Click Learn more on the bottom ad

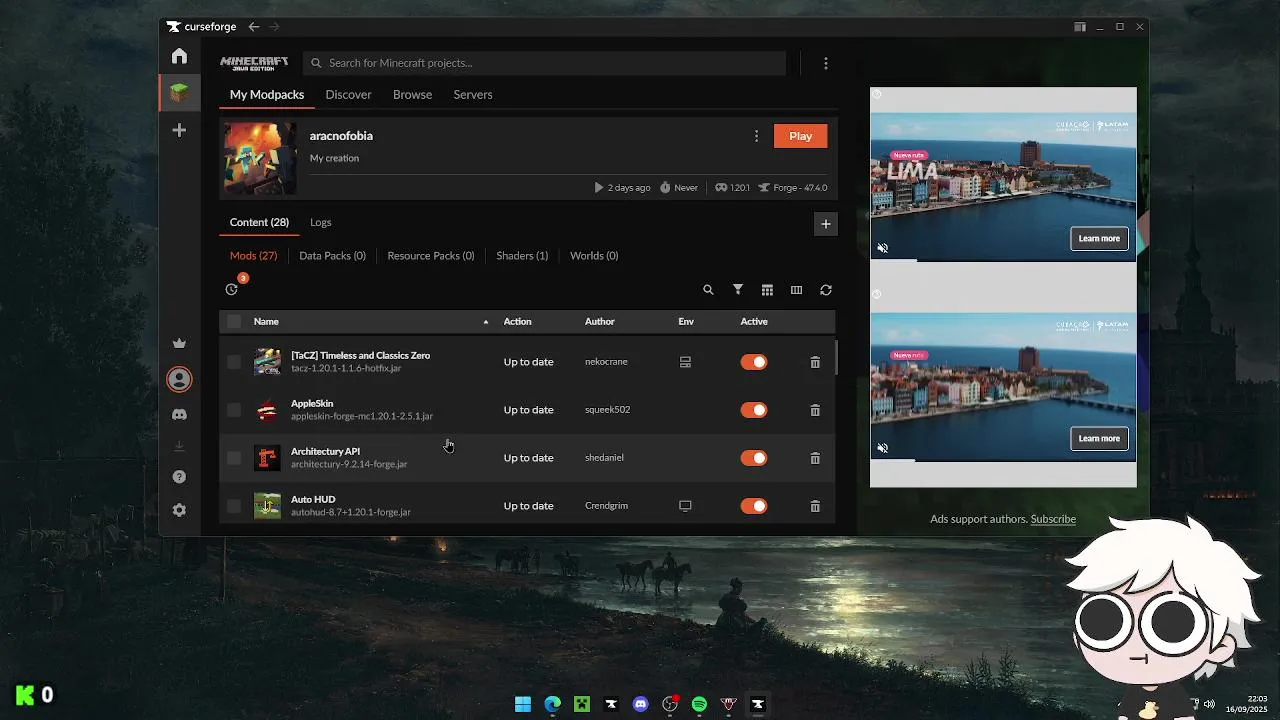(x=1099, y=438)
